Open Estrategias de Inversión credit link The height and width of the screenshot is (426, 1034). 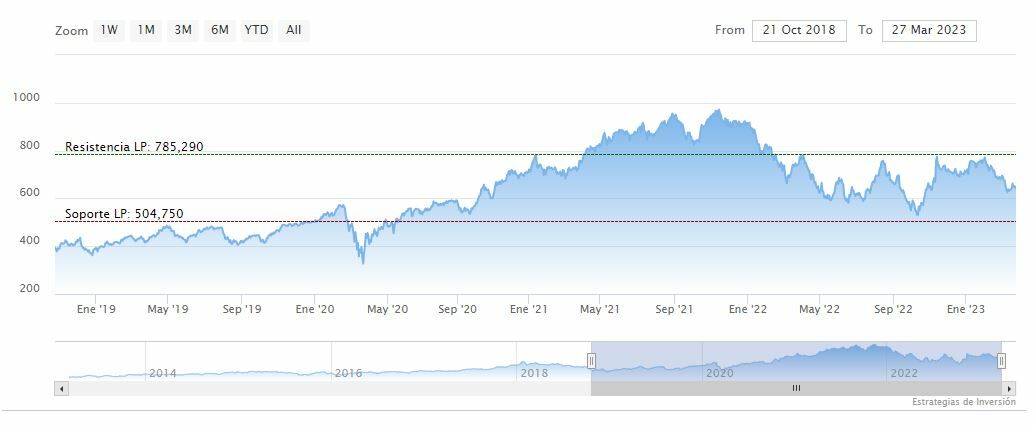tap(963, 402)
